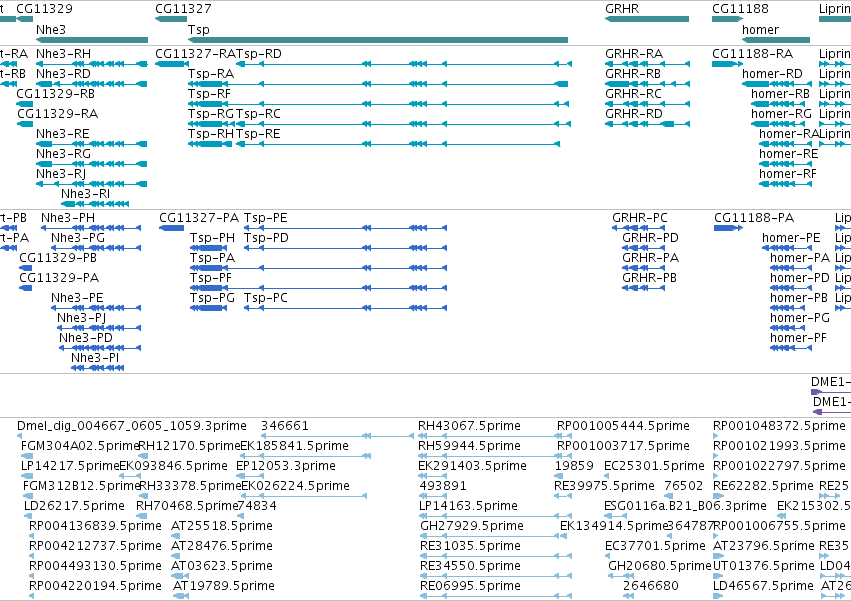Select protein Nhe3-PJ

click(99, 328)
